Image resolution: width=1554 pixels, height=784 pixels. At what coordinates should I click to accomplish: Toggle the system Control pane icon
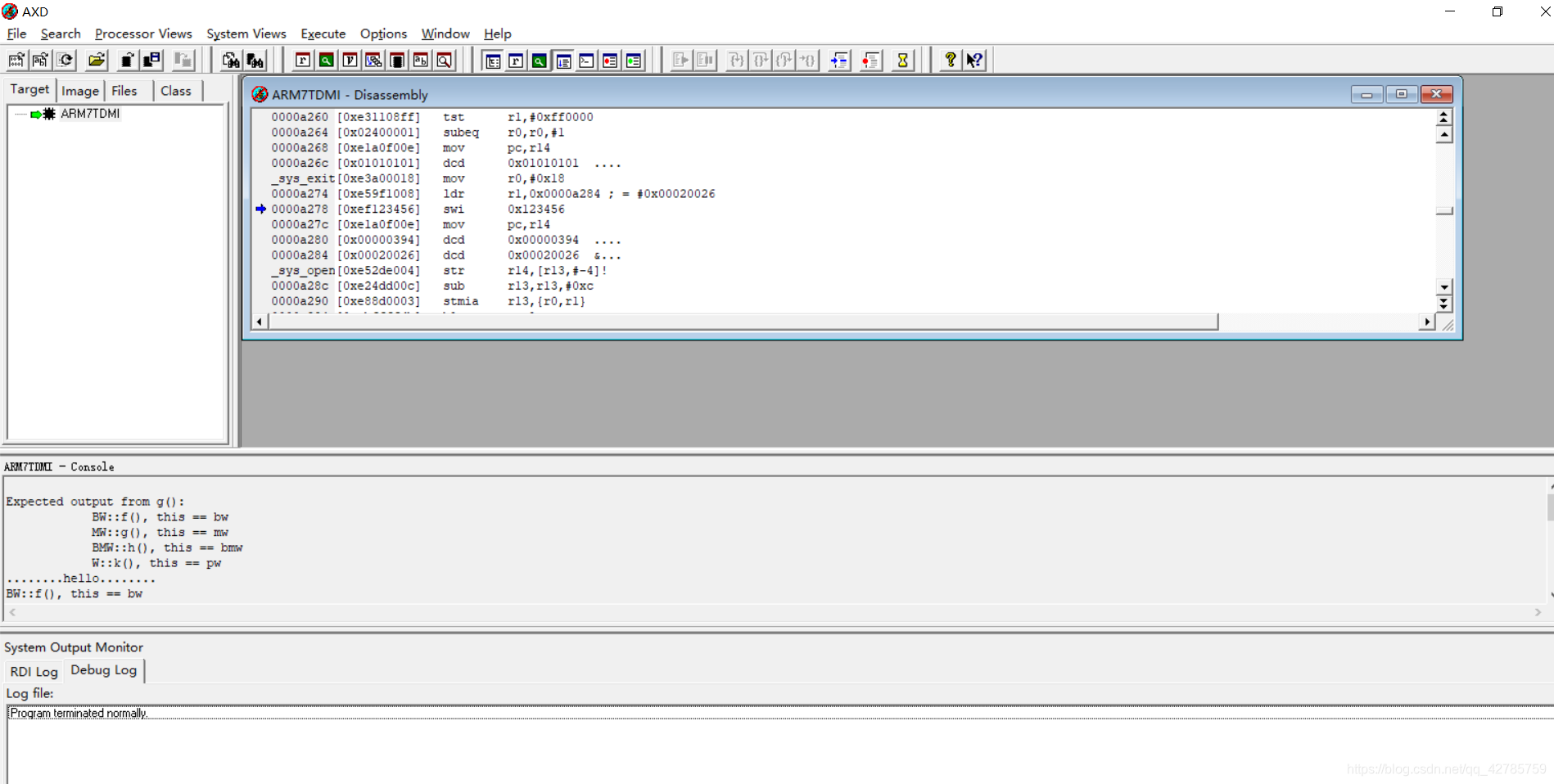pyautogui.click(x=493, y=61)
